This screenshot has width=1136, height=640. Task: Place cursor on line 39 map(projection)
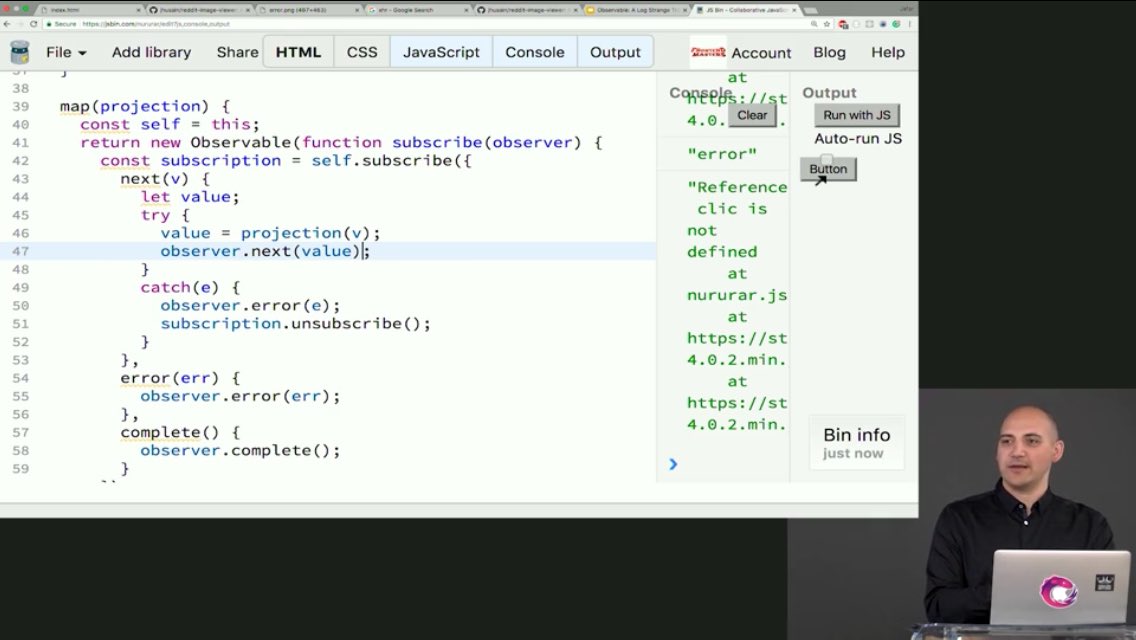[x=144, y=107]
